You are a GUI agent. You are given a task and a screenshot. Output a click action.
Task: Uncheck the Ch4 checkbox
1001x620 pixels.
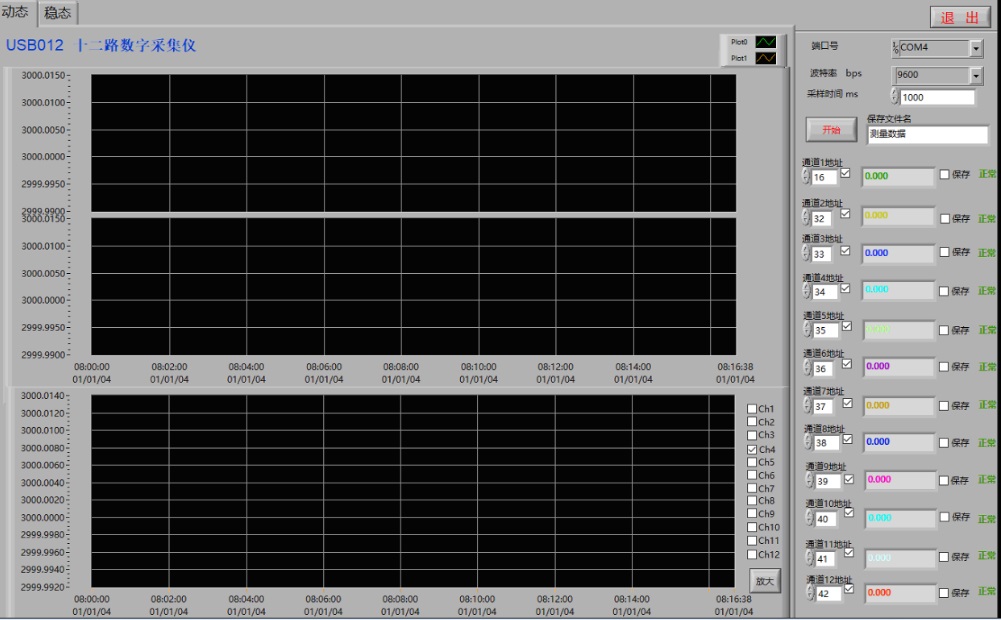pos(752,449)
